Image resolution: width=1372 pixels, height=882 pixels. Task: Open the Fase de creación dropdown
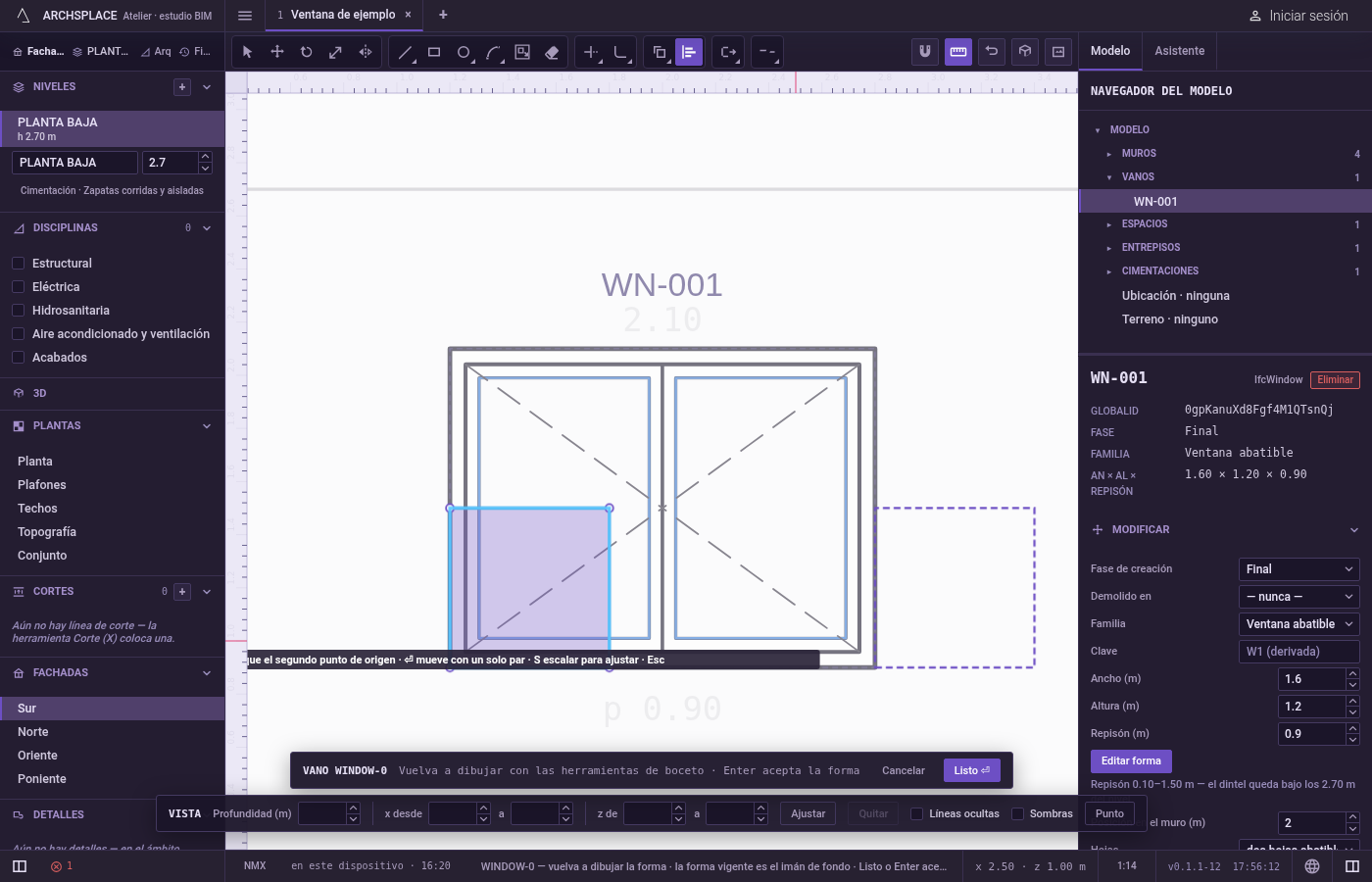[x=1299, y=569]
